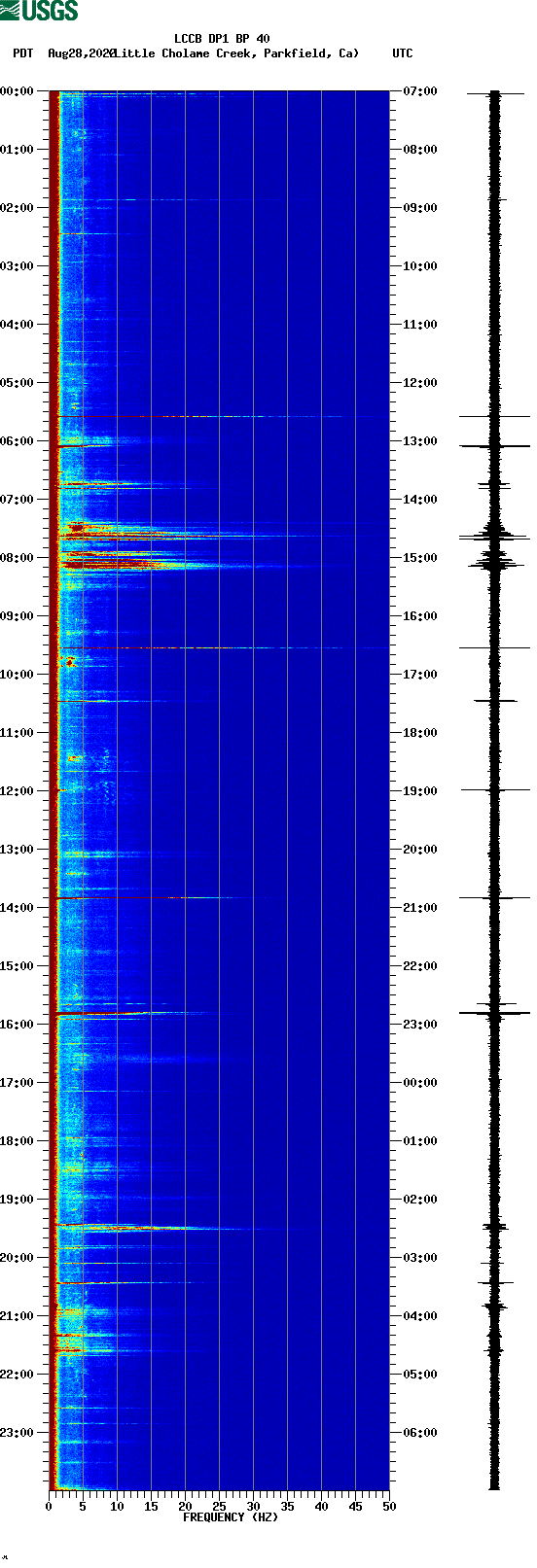Click the 'UTC' timezone label
Image resolution: width=537 pixels, height=1568 pixels.
coord(402,52)
